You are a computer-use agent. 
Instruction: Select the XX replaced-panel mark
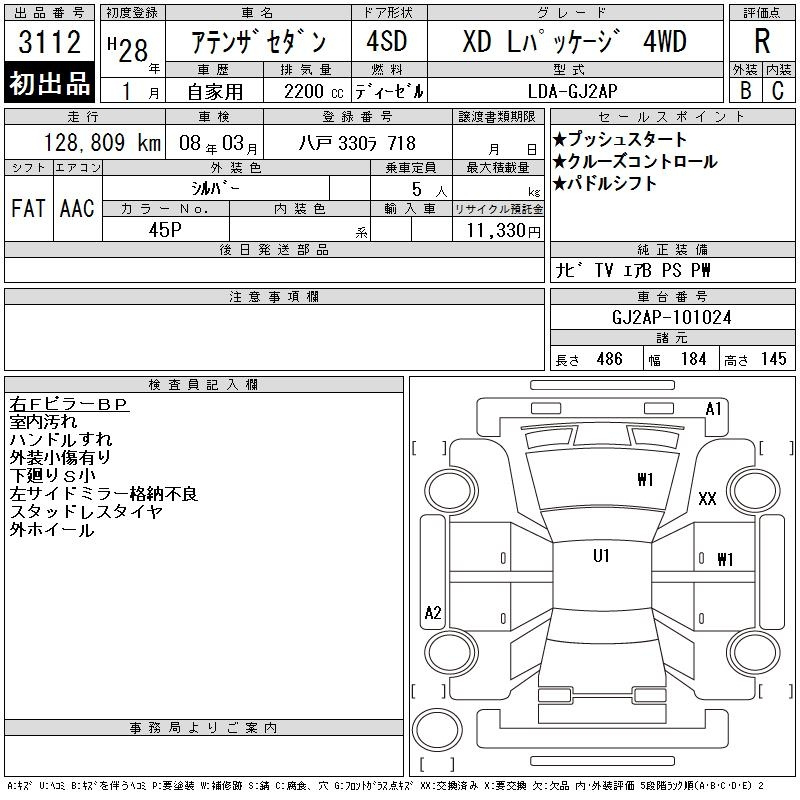(707, 499)
